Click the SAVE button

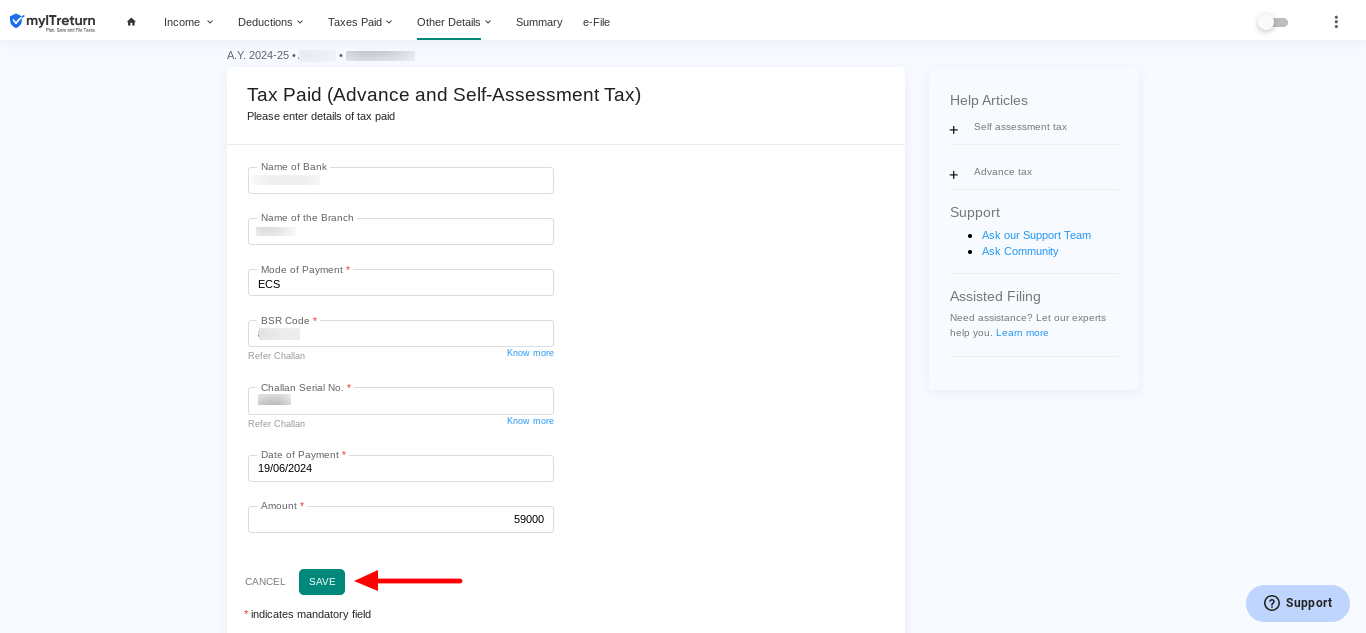pos(321,581)
